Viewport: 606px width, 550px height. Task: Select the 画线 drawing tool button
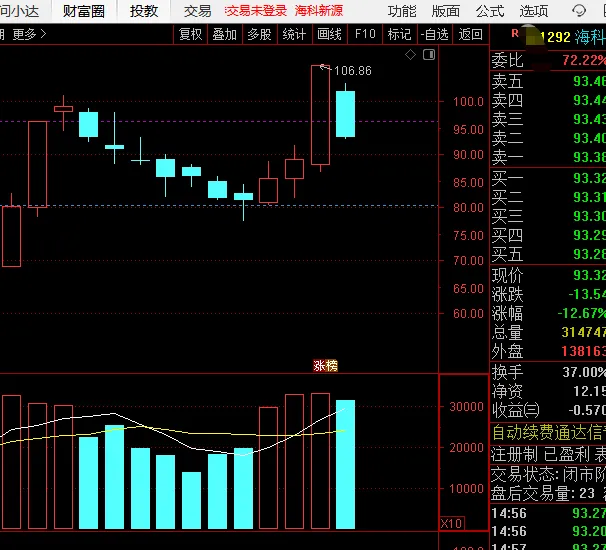[x=329, y=34]
